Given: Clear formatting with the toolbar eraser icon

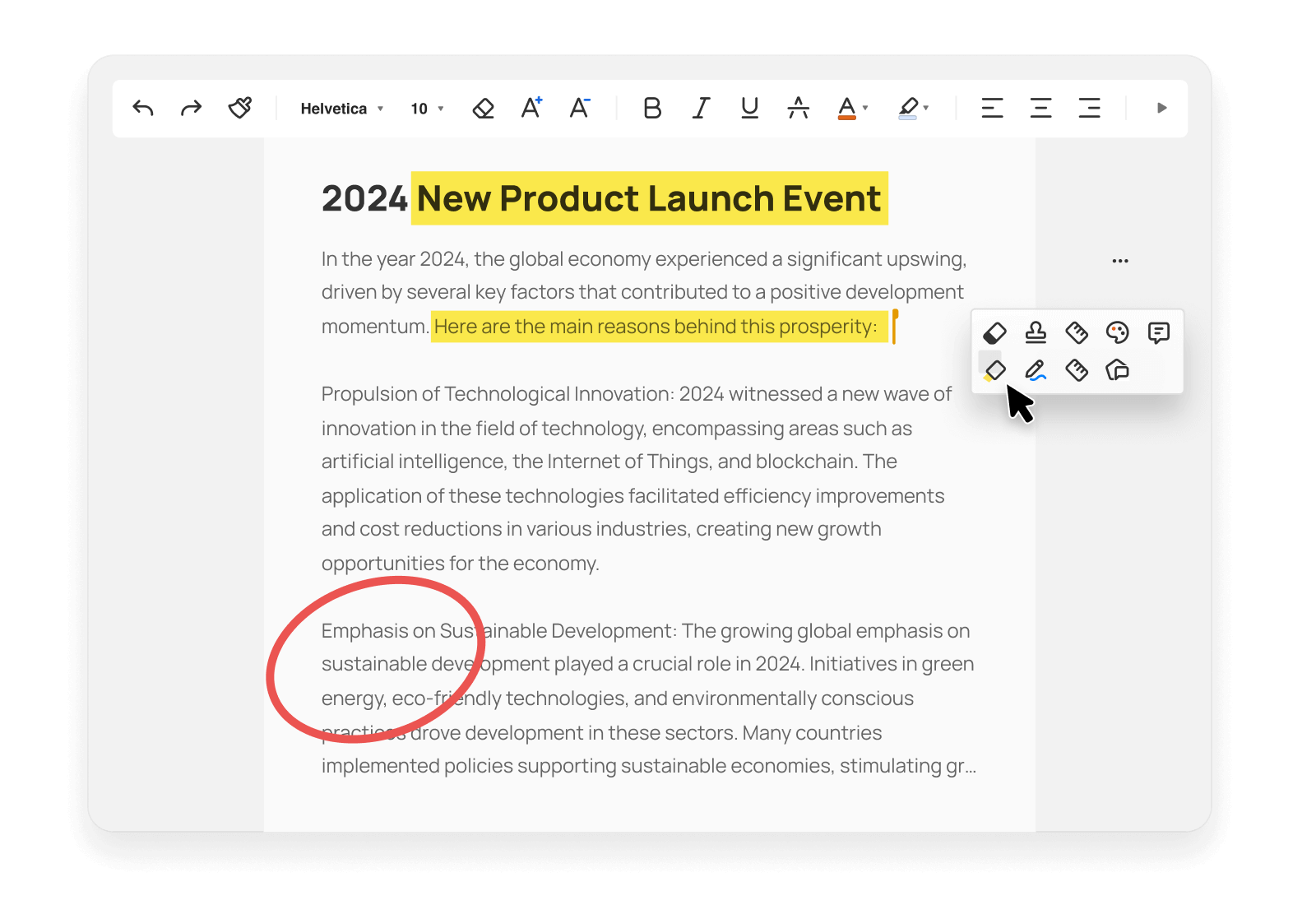Looking at the screenshot, I should (484, 108).
